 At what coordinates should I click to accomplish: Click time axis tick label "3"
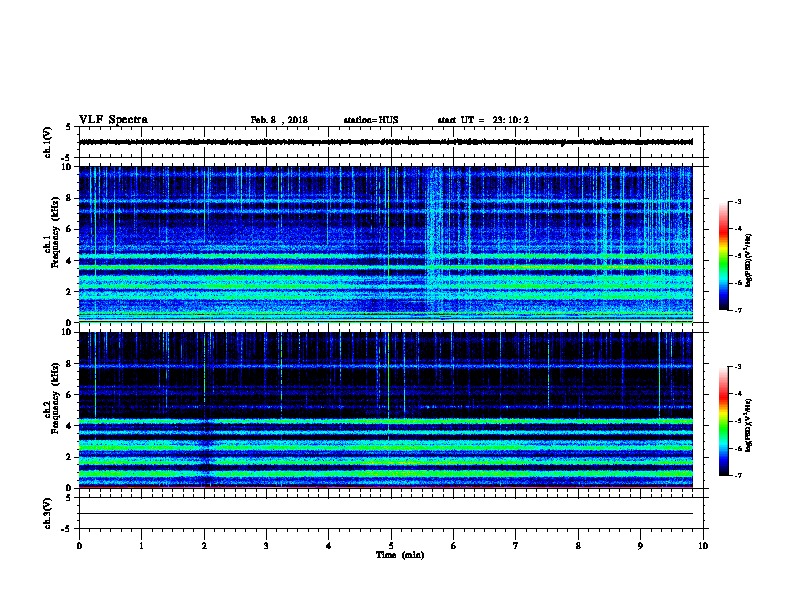pos(266,546)
